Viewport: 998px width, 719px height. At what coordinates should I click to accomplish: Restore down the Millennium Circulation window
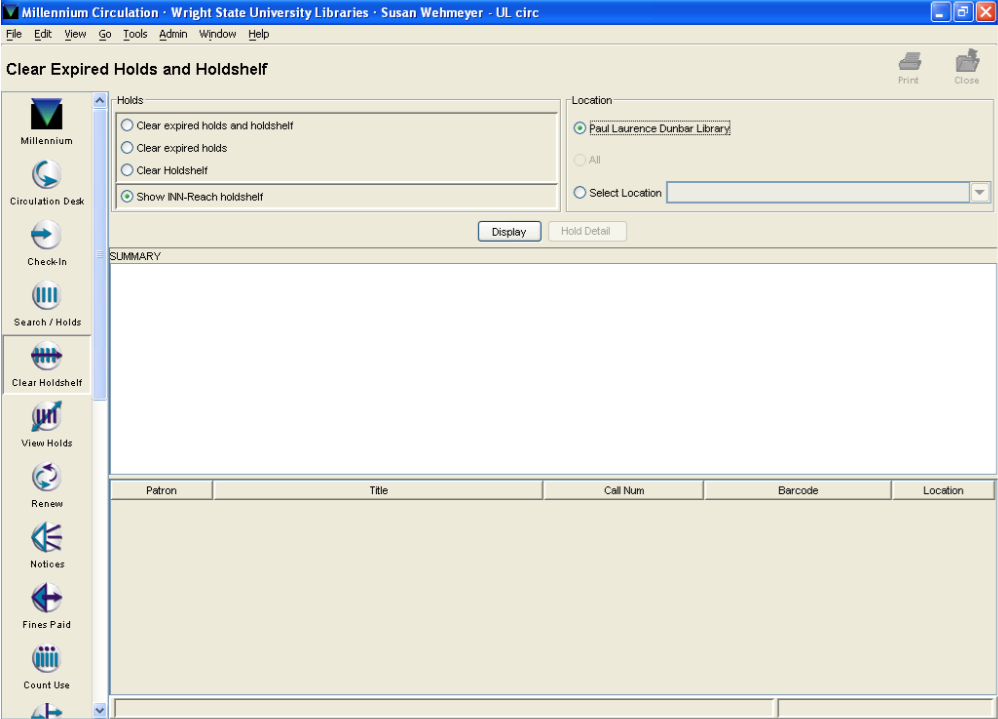[x=962, y=11]
